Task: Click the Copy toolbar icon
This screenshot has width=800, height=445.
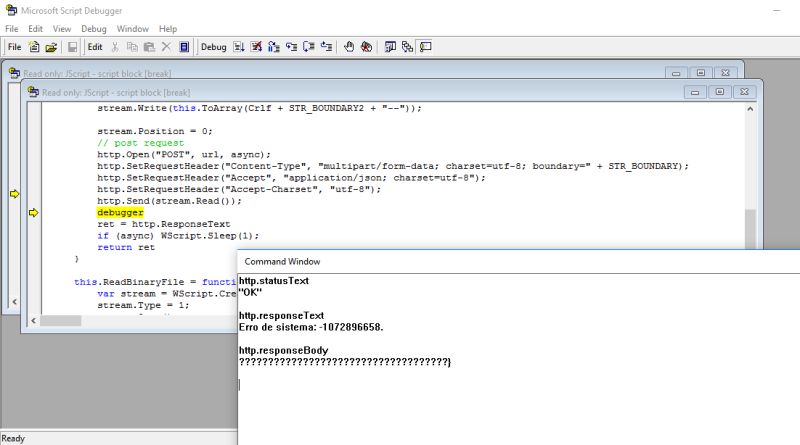Action: coord(132,47)
